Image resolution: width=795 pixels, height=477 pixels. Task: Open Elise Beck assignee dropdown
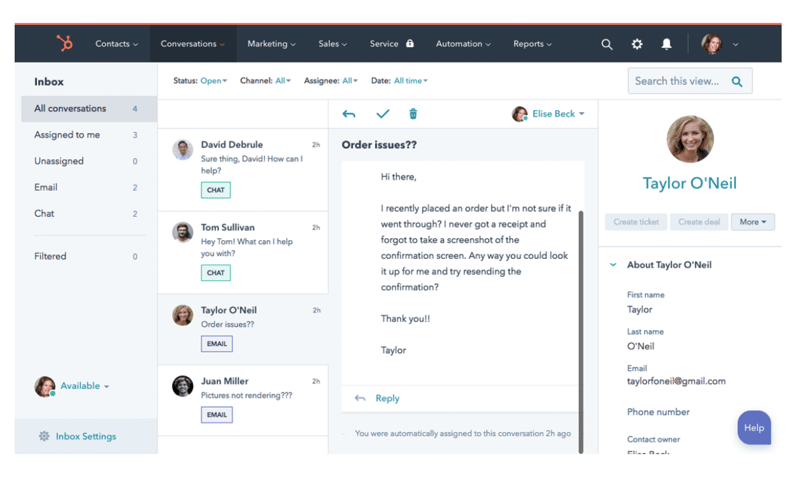tap(549, 114)
